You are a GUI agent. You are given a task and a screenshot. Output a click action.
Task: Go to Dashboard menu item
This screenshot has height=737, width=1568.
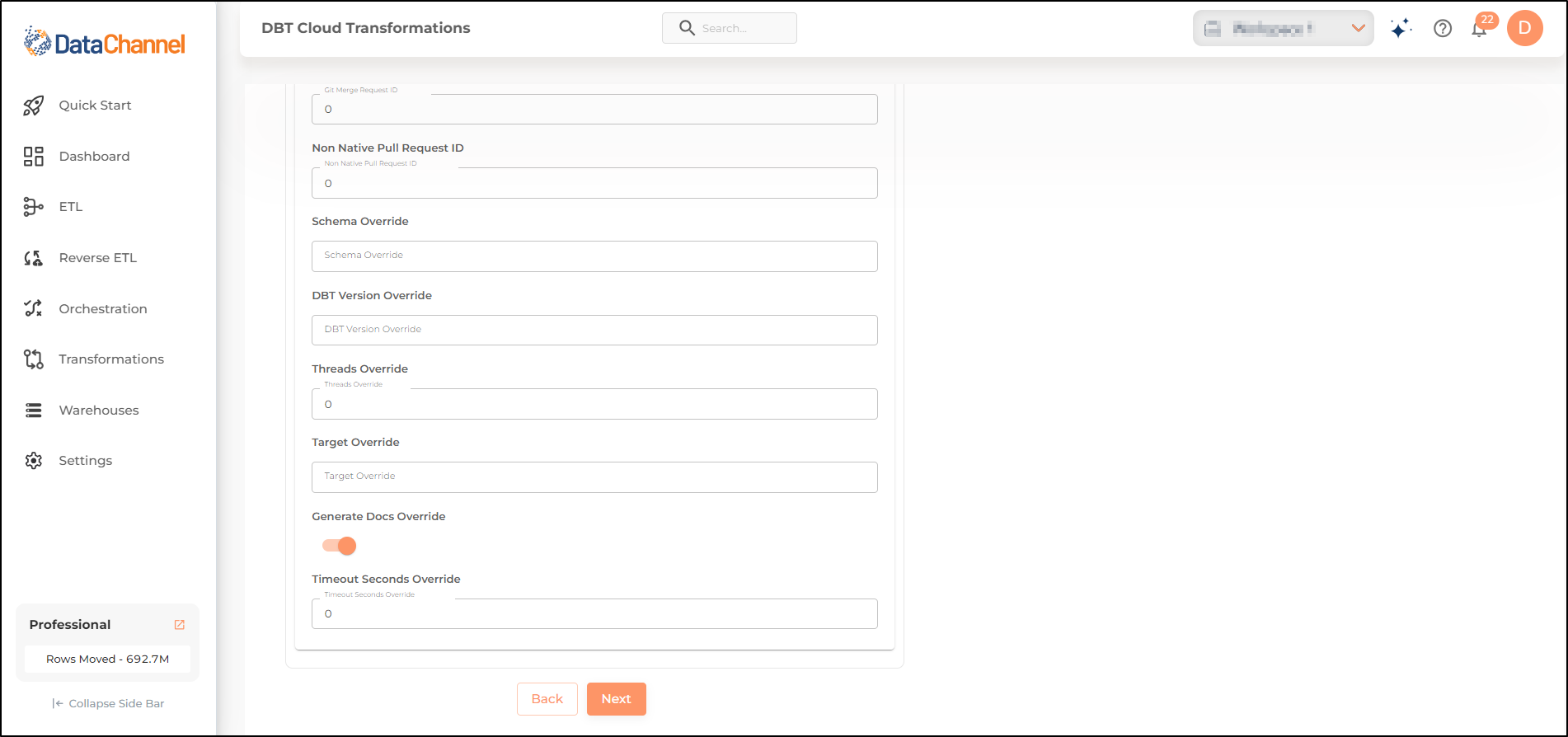click(x=94, y=157)
